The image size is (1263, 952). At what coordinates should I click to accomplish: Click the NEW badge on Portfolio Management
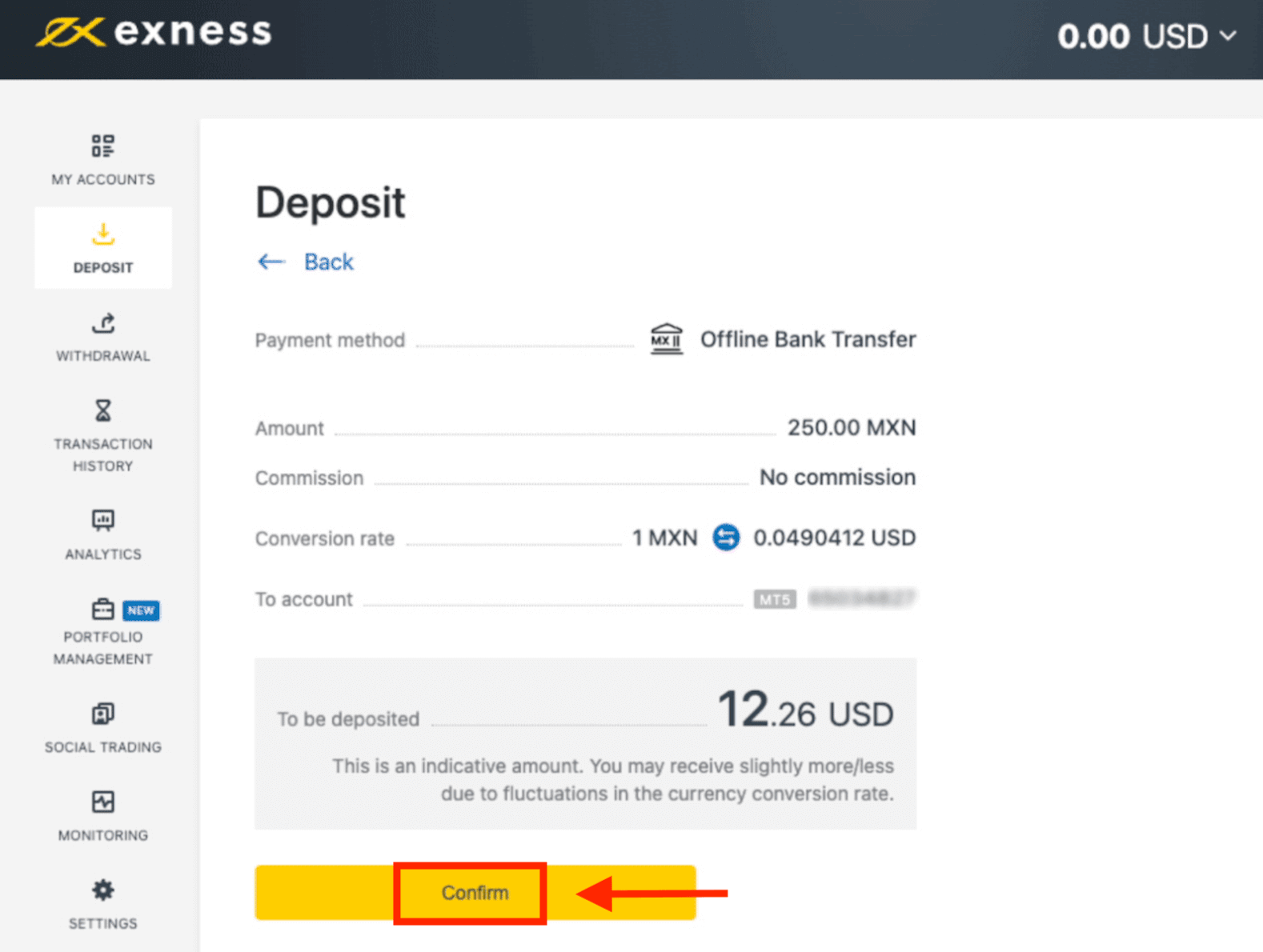pyautogui.click(x=141, y=610)
